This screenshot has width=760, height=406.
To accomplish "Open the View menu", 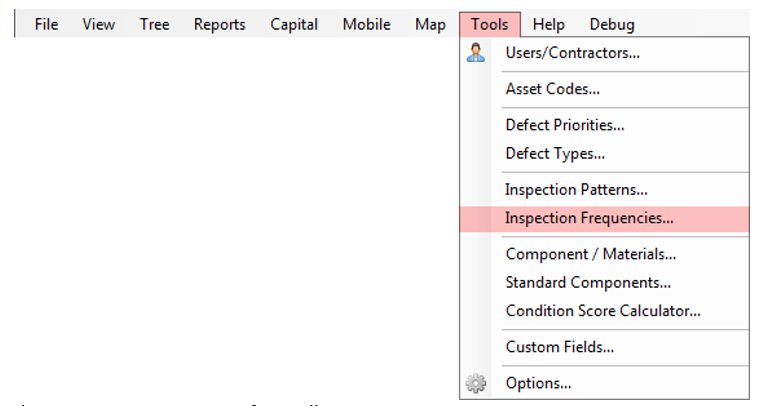I will click(x=98, y=24).
